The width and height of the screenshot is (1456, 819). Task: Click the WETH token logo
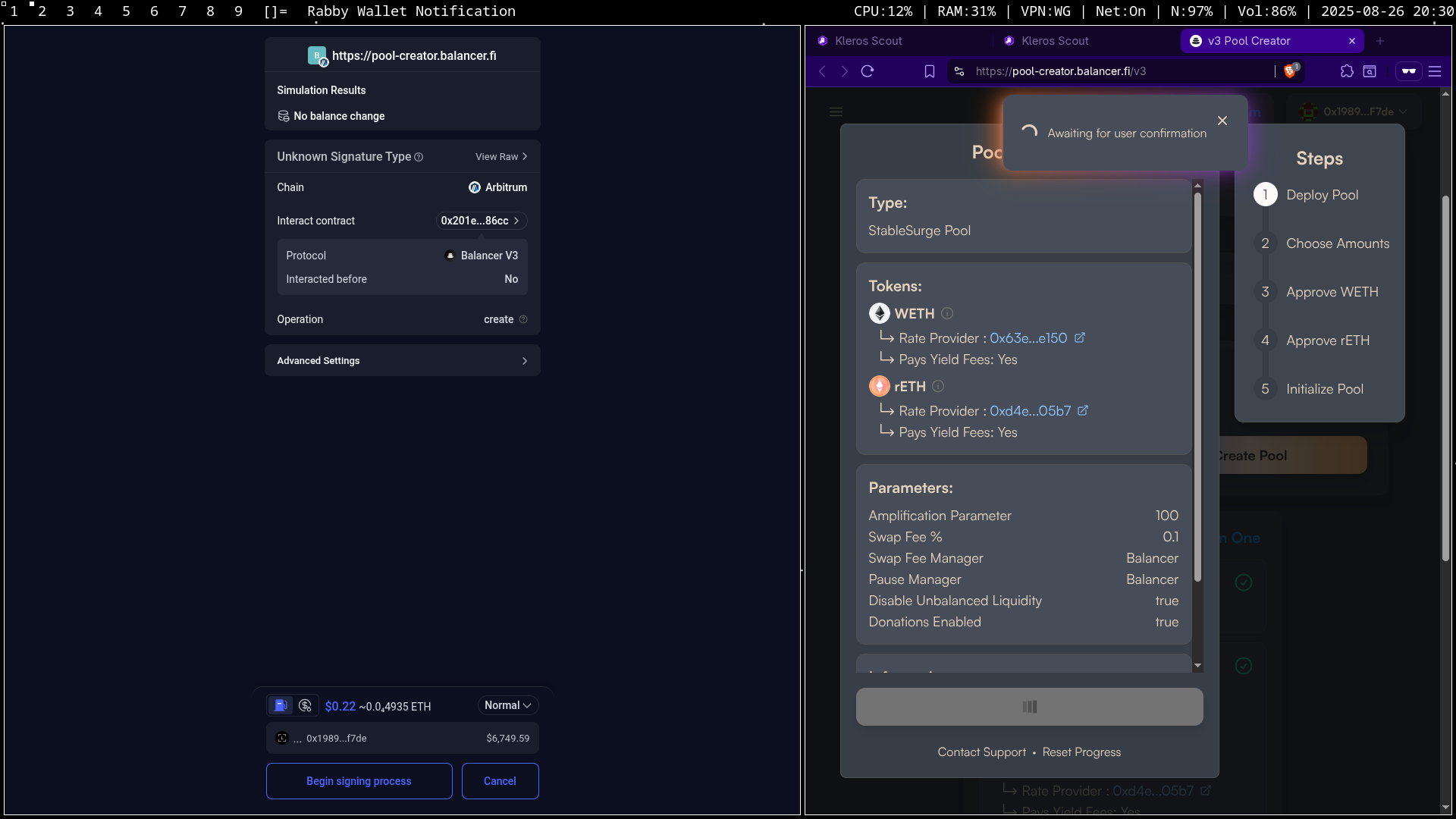(x=880, y=313)
